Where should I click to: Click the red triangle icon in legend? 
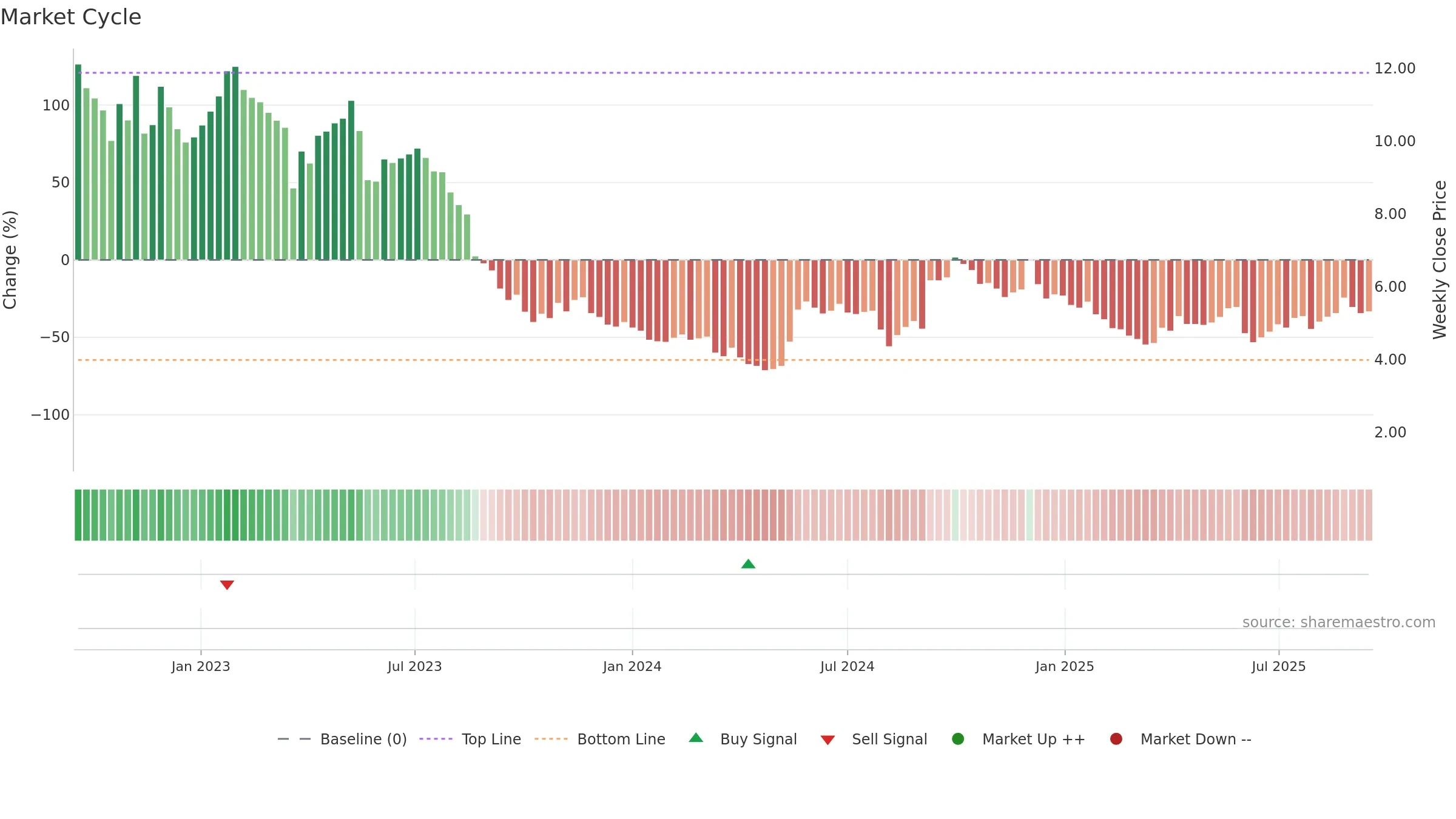827,740
